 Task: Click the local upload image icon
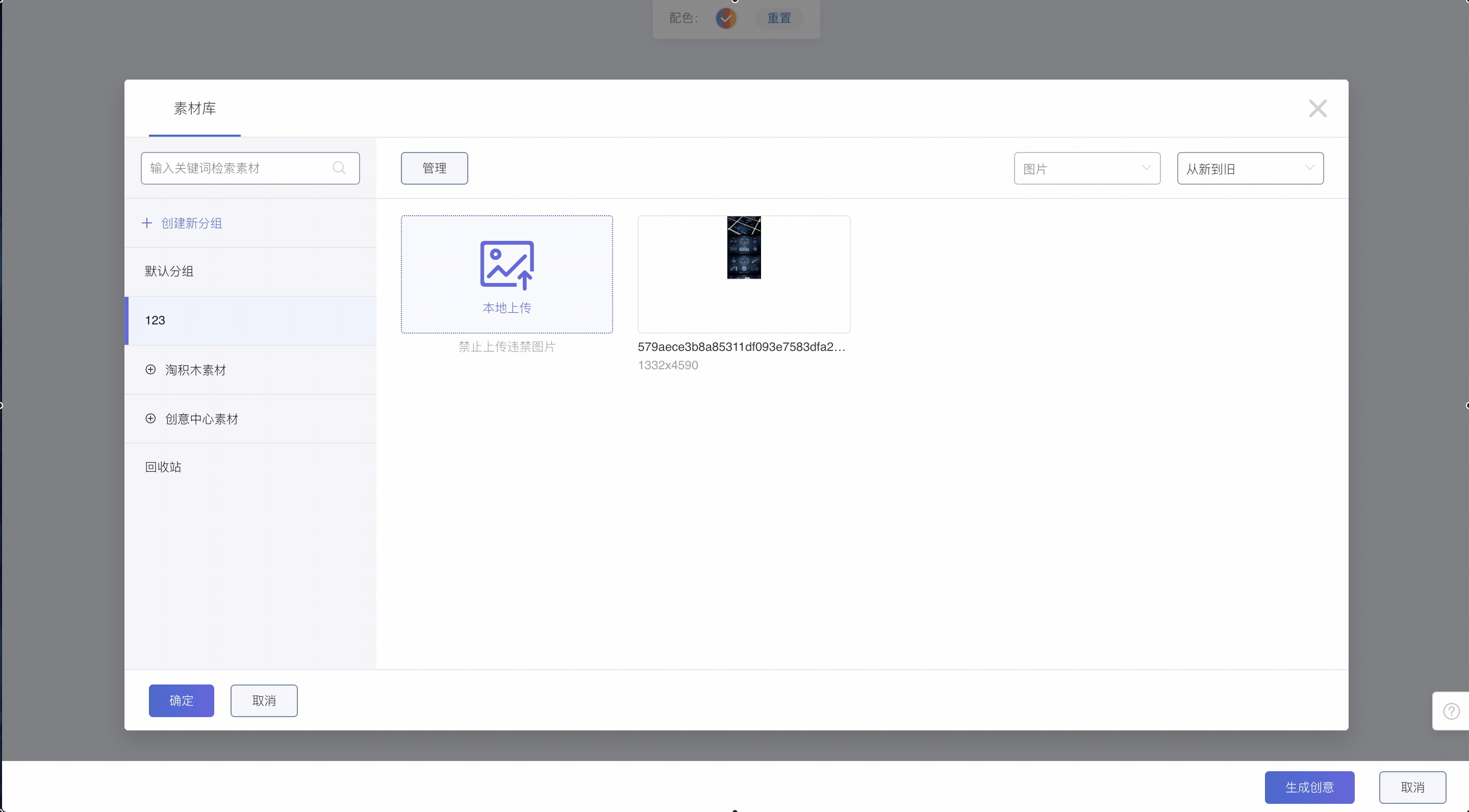tap(506, 265)
